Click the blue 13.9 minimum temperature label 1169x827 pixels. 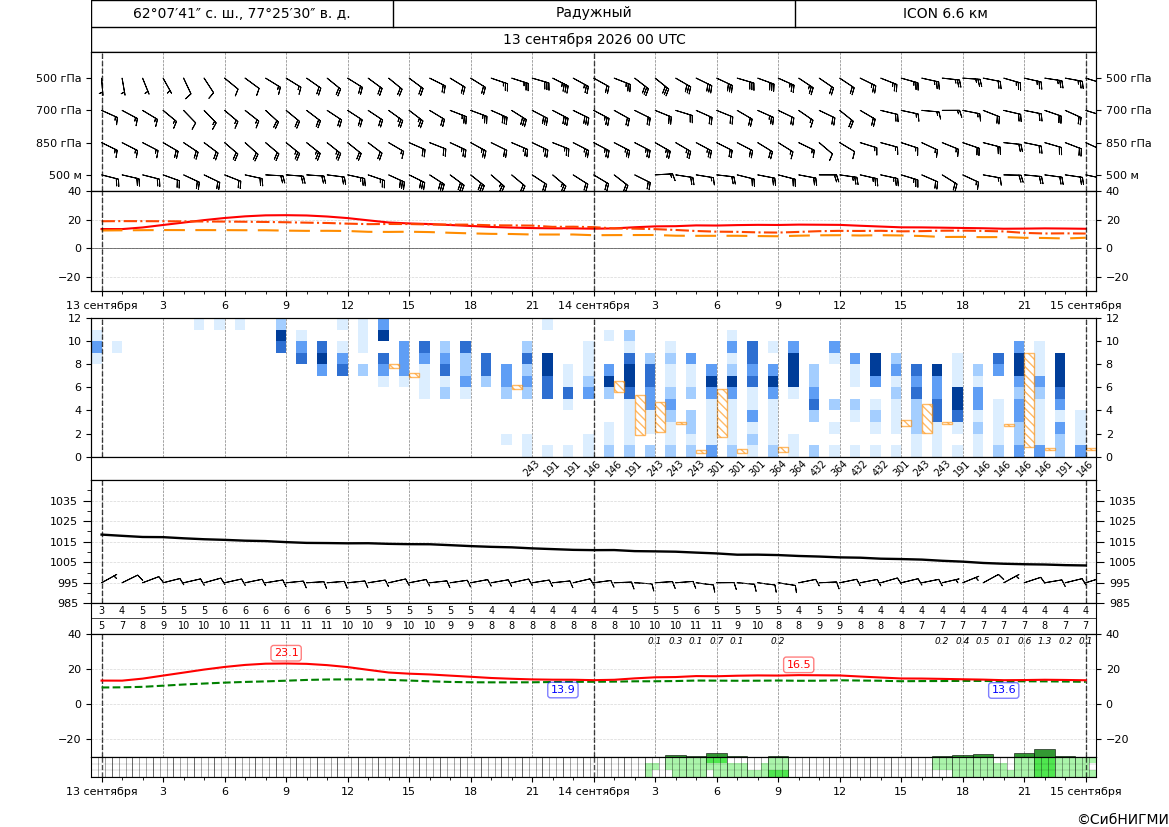(x=562, y=689)
